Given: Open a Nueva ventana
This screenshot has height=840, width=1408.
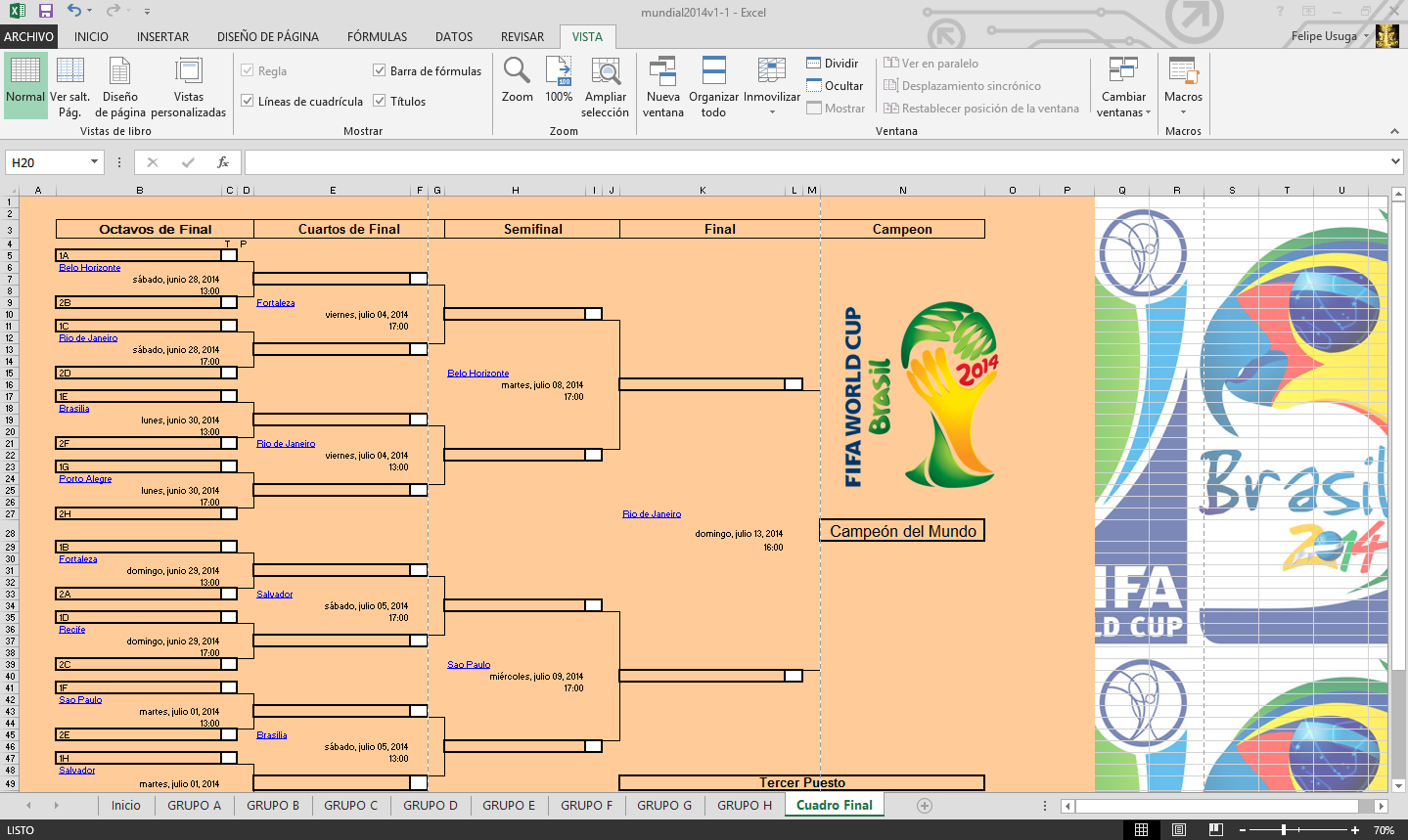Looking at the screenshot, I should point(663,85).
